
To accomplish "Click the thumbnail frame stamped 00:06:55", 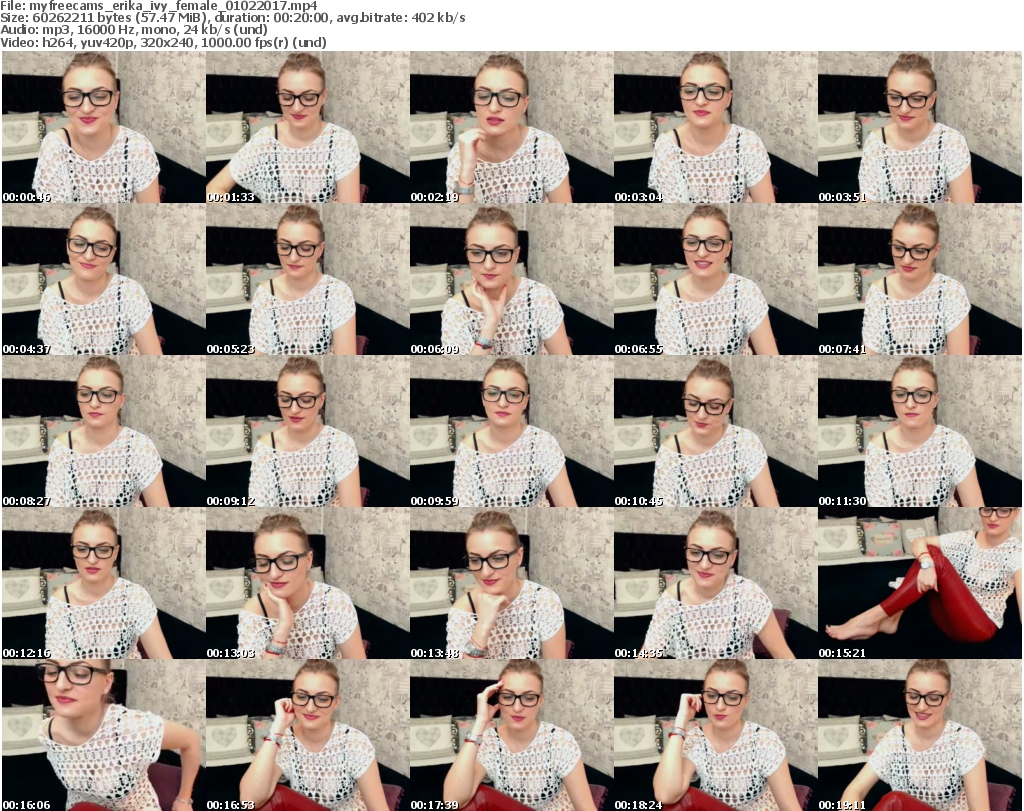I will (x=716, y=279).
